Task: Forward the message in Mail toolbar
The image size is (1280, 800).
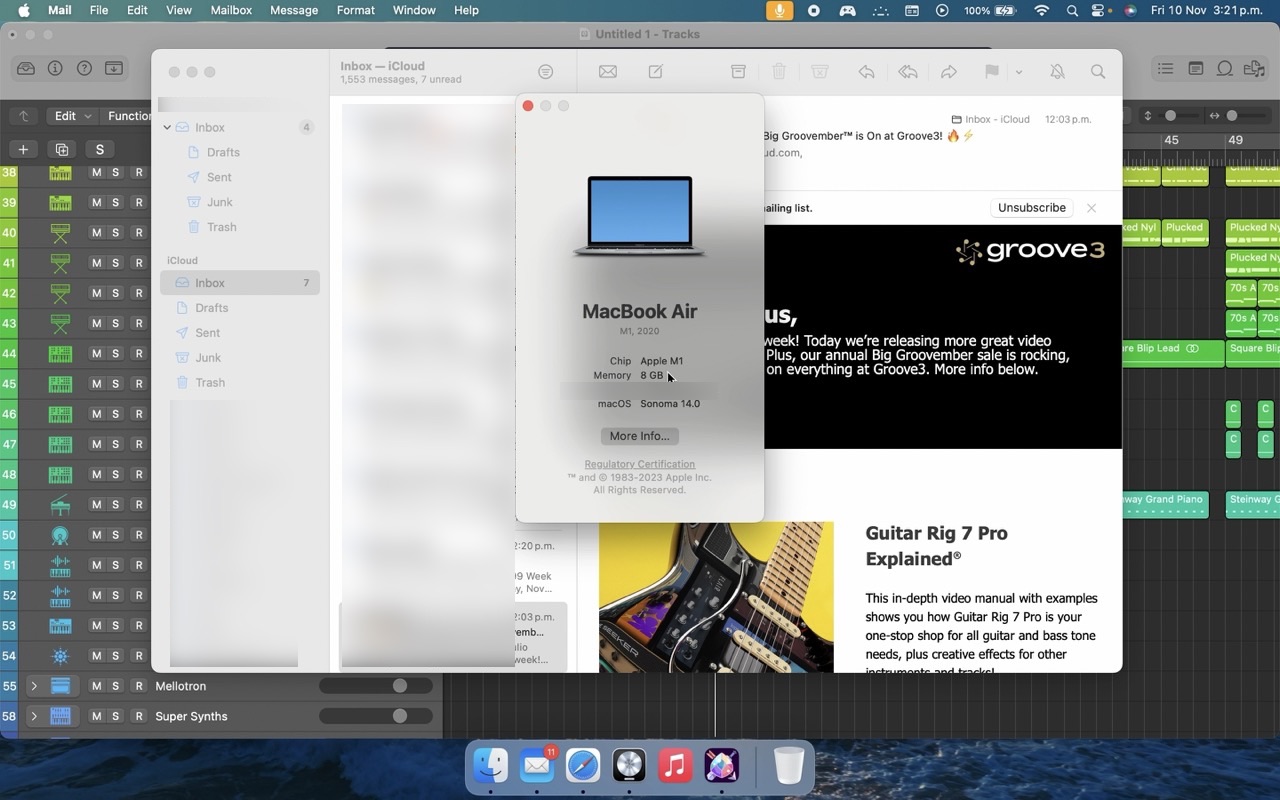Action: tap(948, 72)
